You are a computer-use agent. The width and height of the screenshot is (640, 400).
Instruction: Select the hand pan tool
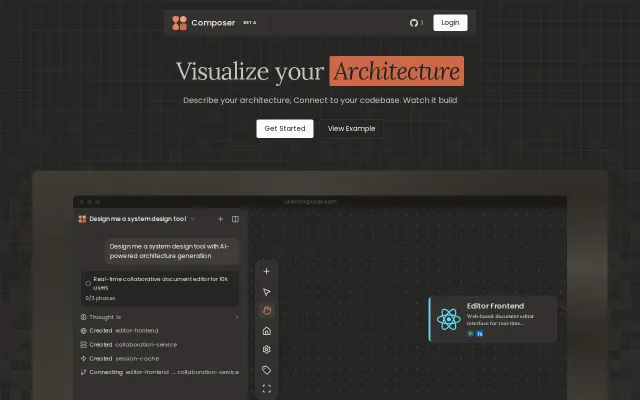(267, 311)
